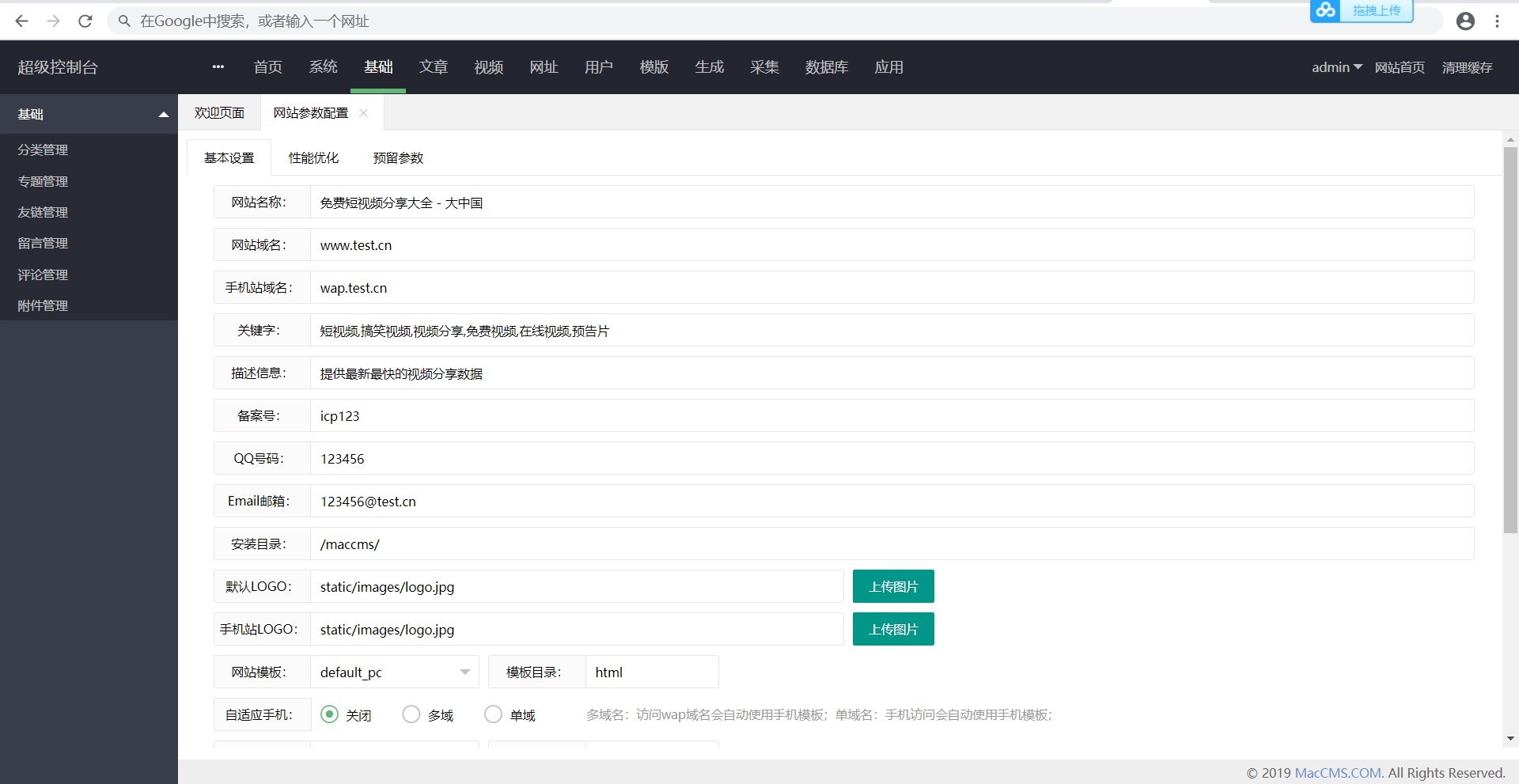
Task: Click the browser back arrow
Action: pyautogui.click(x=22, y=21)
